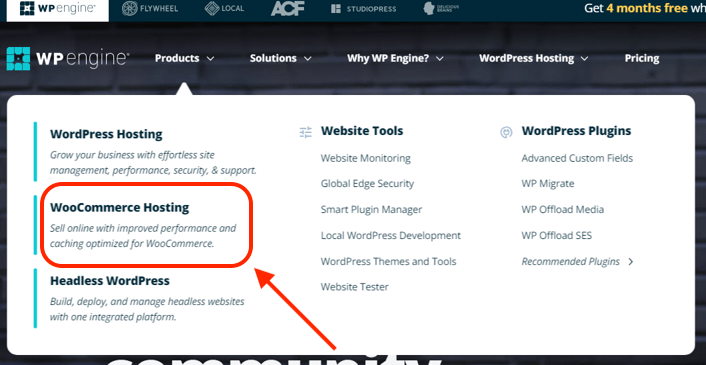Open Website Monitoring tool

tap(366, 158)
